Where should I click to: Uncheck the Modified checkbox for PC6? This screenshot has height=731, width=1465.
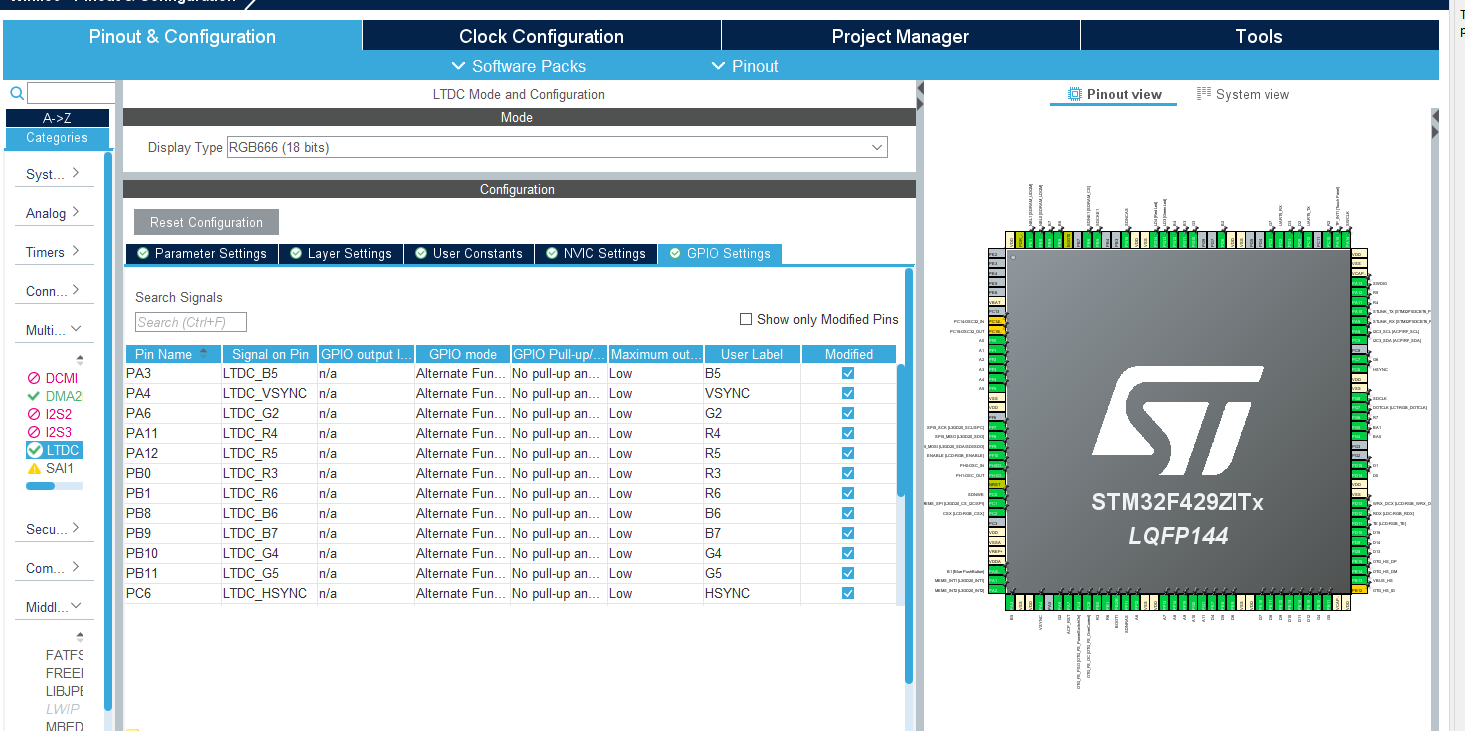[x=848, y=593]
